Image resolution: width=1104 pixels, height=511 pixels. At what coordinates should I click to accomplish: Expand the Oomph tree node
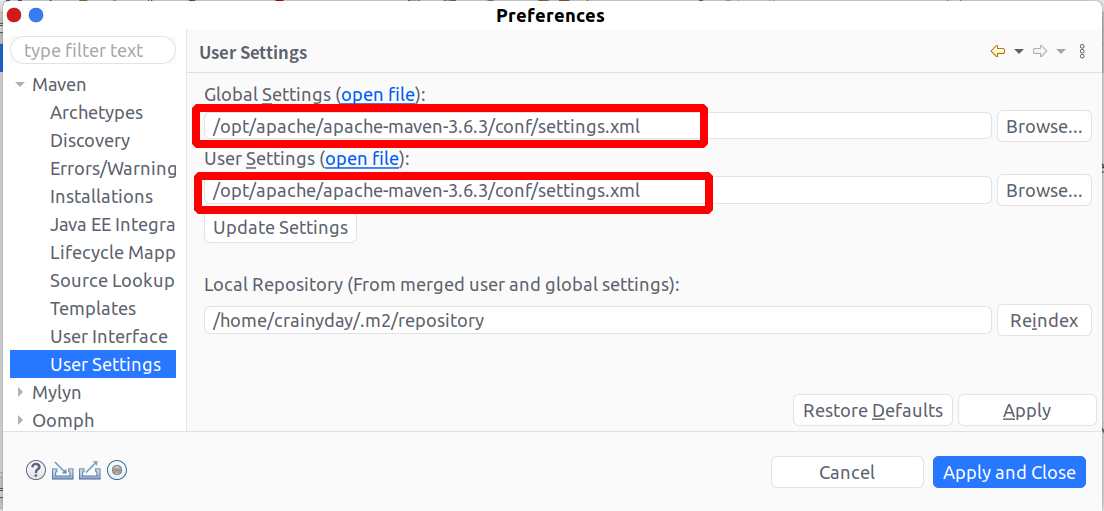[x=19, y=421]
